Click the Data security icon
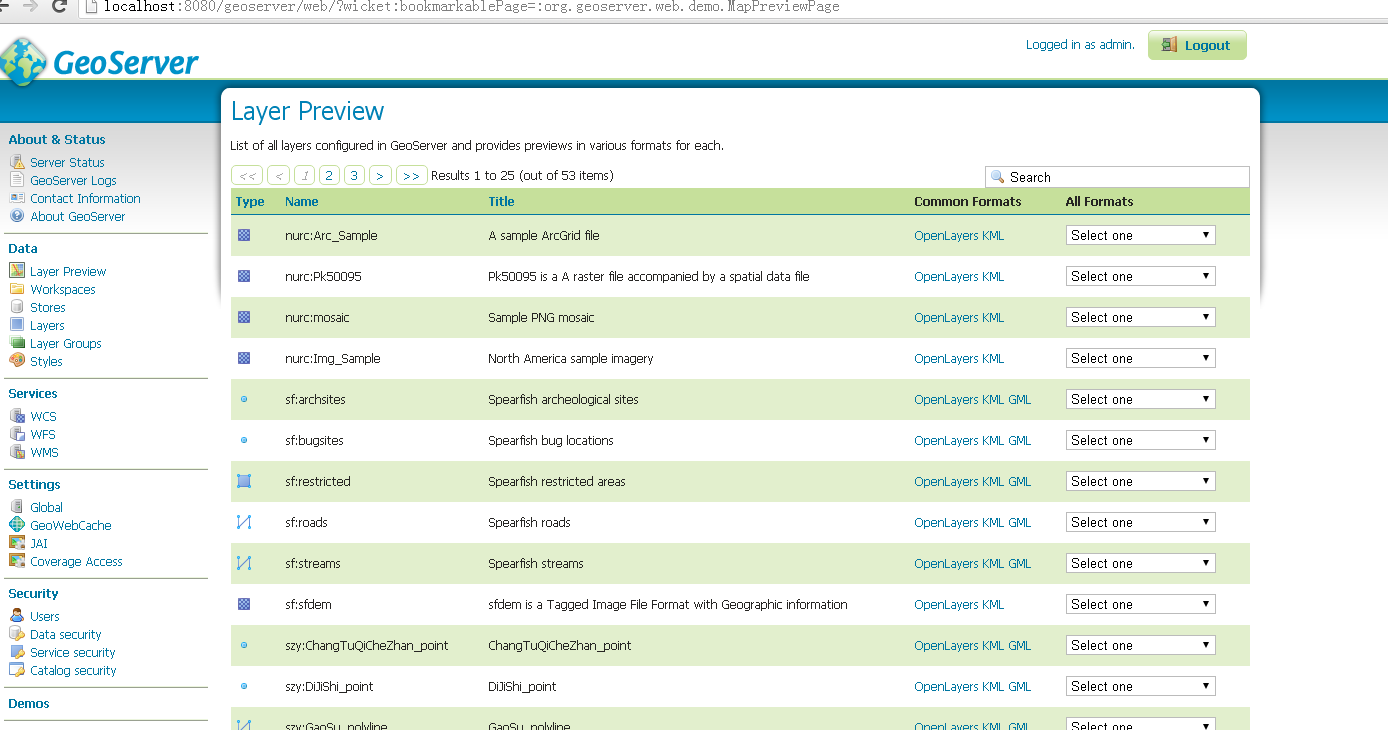The width and height of the screenshot is (1388, 730). [x=17, y=634]
